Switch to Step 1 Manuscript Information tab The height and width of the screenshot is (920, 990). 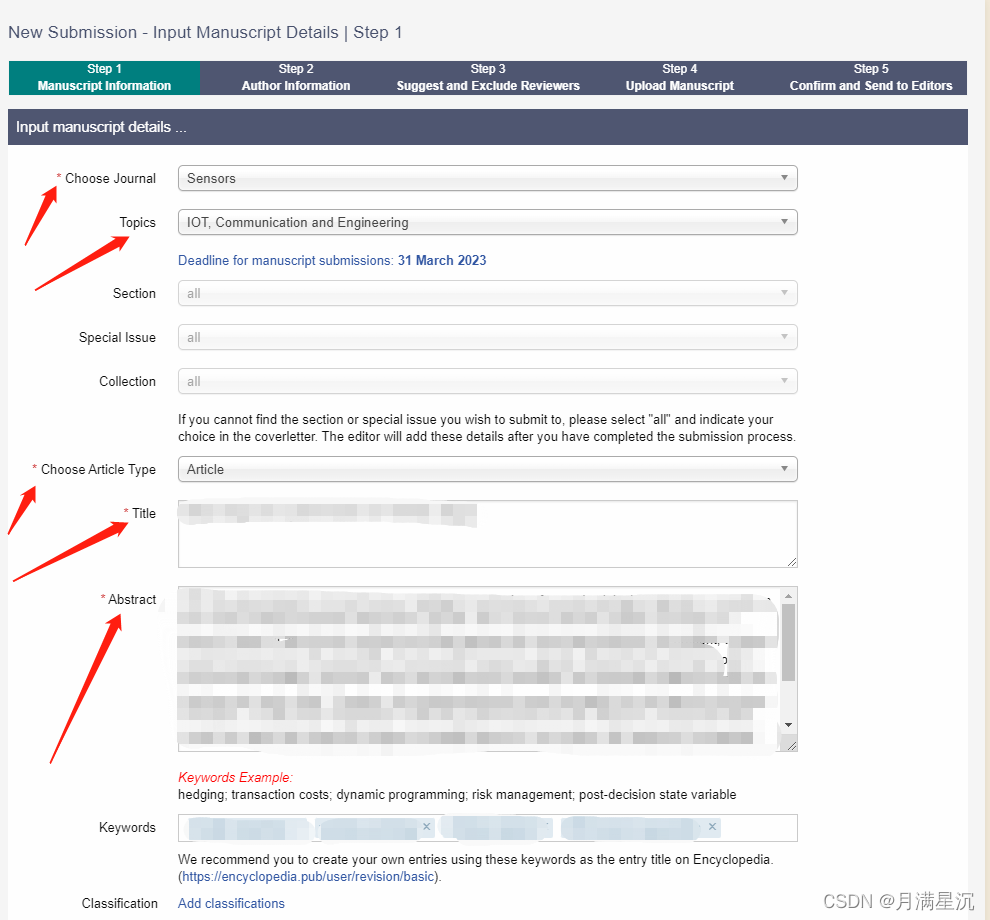click(x=104, y=78)
